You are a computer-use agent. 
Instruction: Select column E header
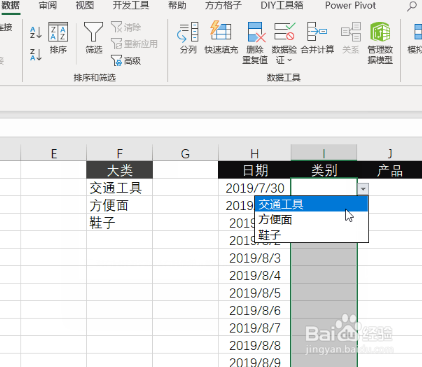coord(53,153)
